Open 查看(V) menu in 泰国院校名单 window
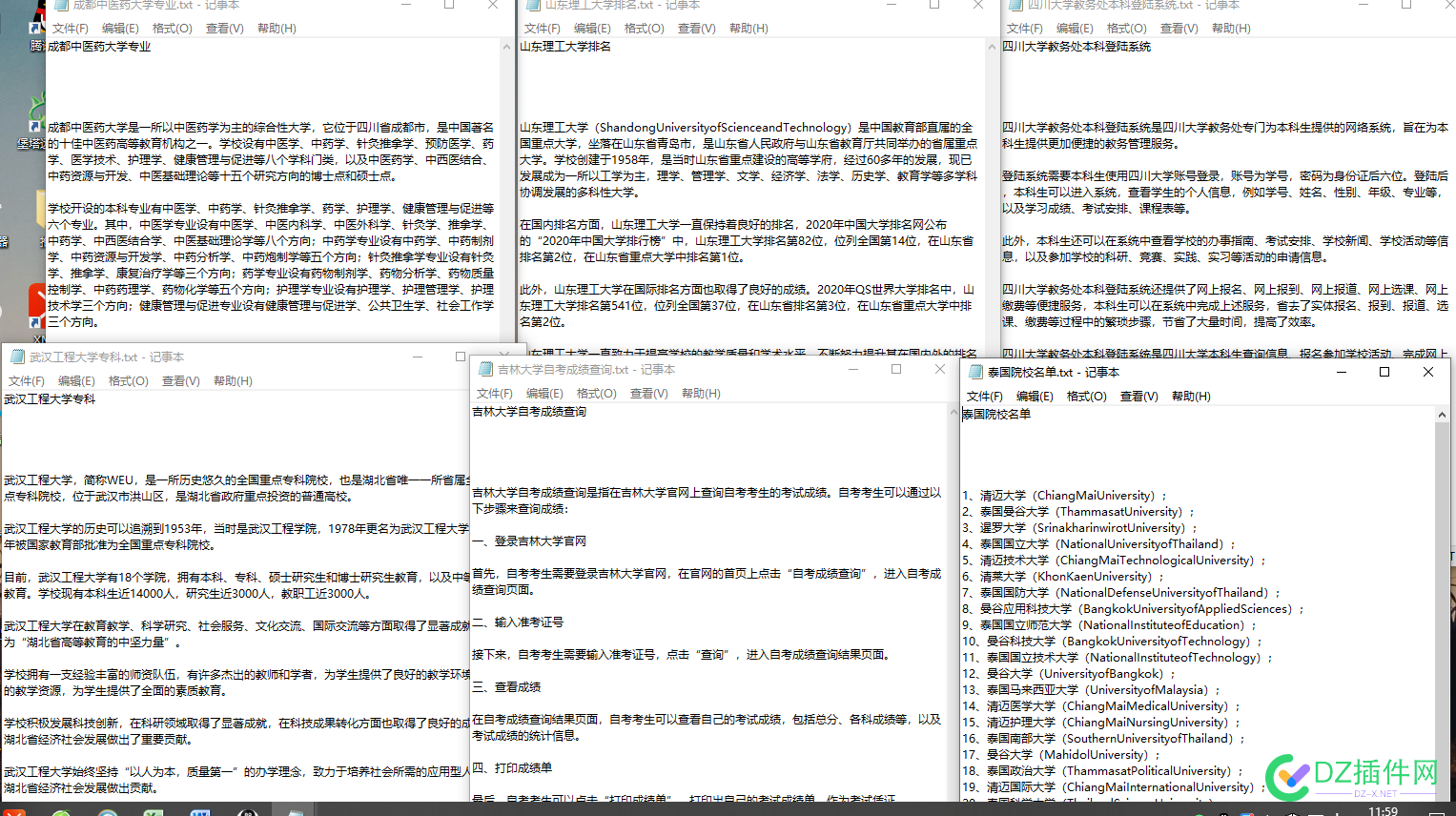Viewport: 1456px width, 816px height. click(x=1139, y=397)
